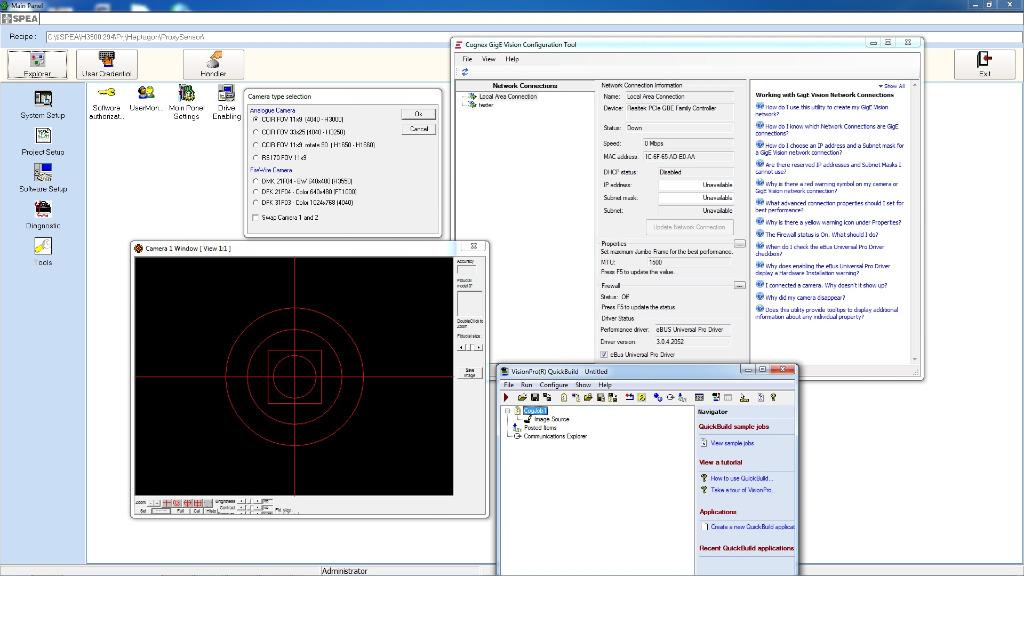
Task: Click Show All in GigE help pane
Action: pos(892,86)
